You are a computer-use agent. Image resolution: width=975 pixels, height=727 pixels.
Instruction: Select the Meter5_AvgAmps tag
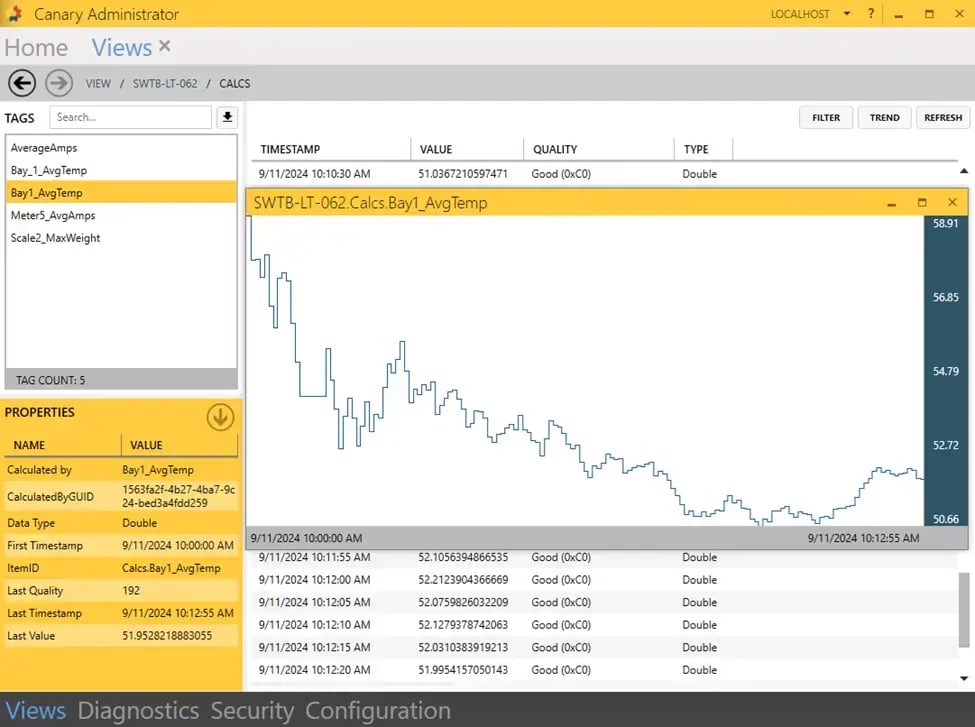[54, 215]
